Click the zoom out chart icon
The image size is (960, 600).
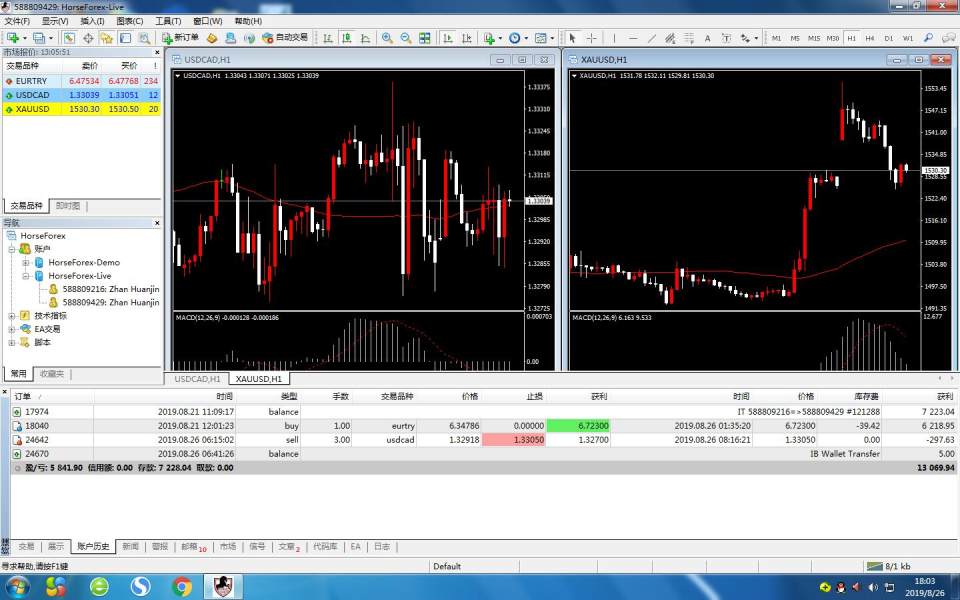(x=405, y=38)
